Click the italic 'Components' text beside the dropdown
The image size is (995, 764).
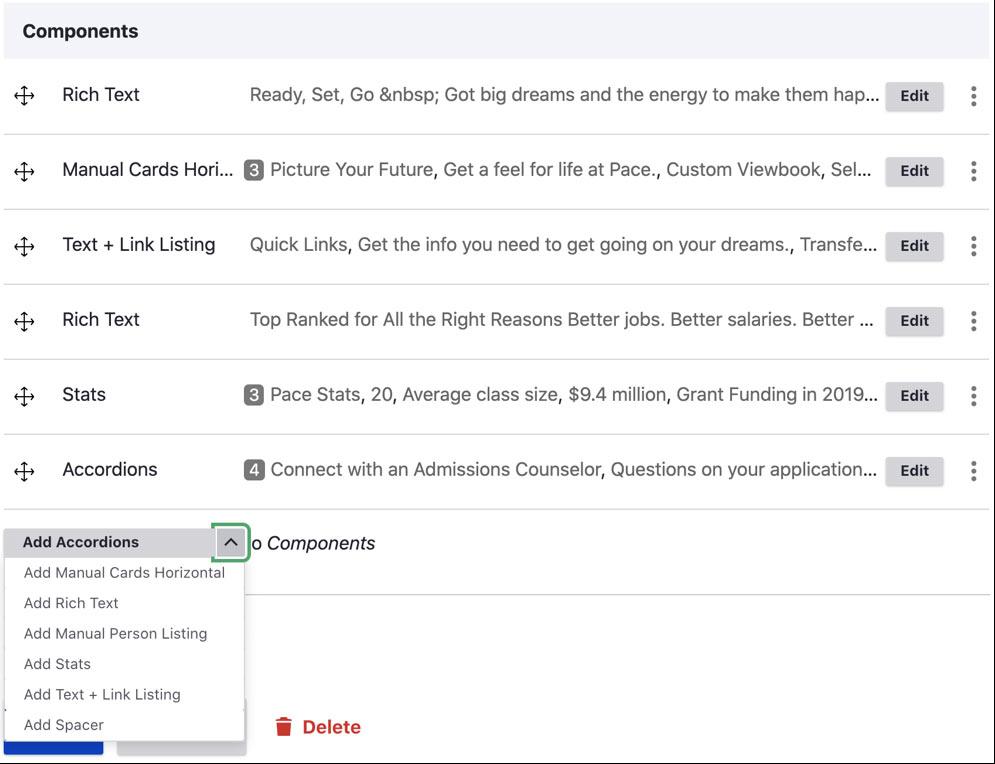click(x=320, y=544)
